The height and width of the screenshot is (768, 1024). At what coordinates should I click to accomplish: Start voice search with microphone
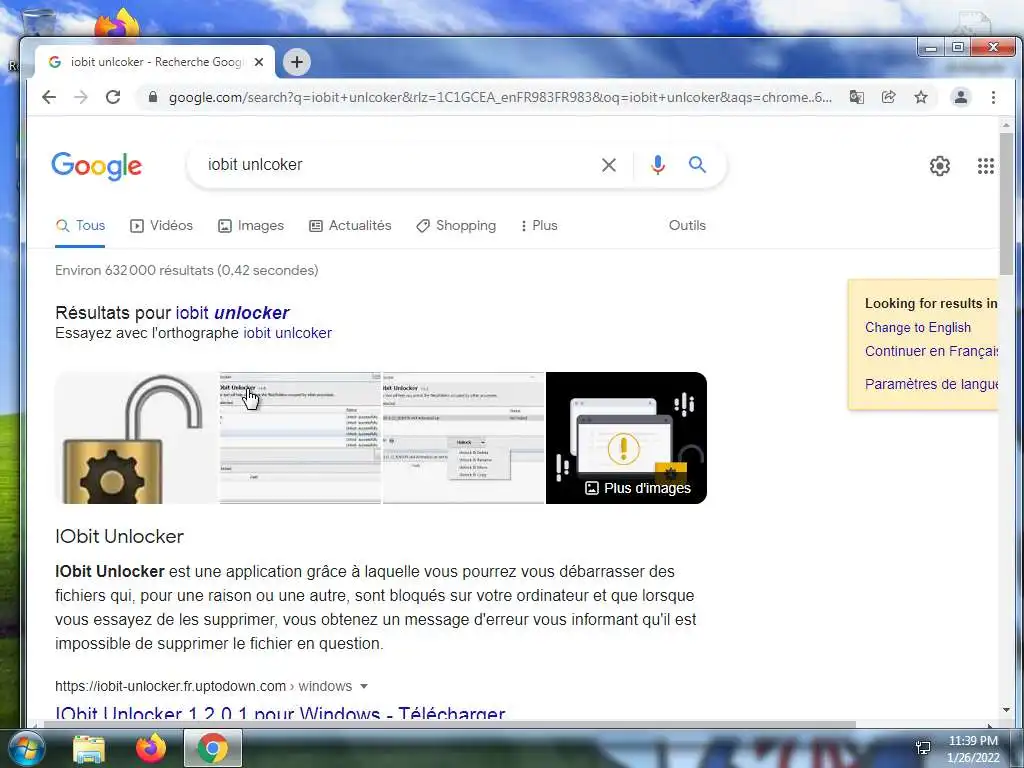pos(658,165)
